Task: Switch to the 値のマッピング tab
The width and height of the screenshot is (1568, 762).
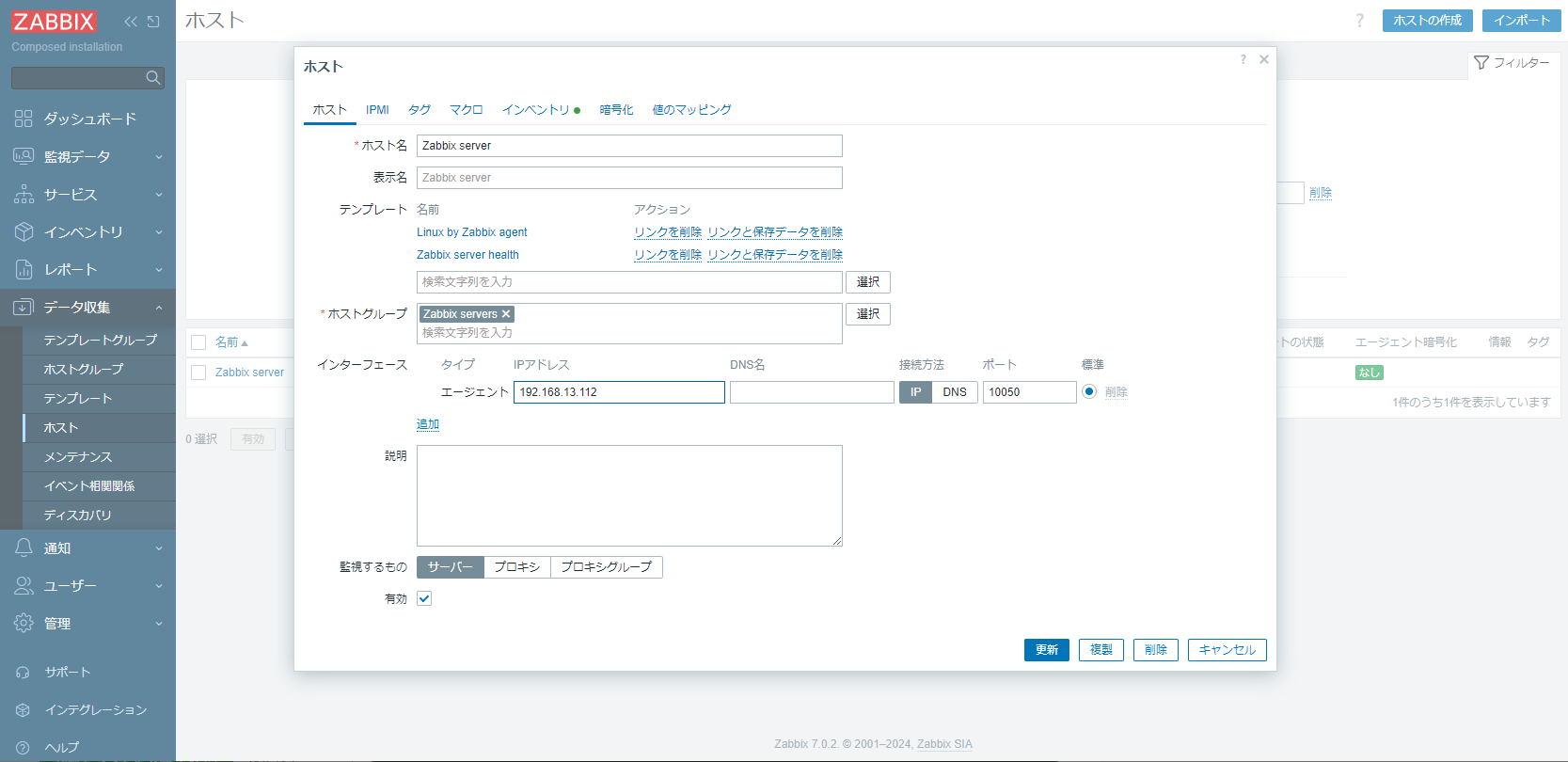Action: point(692,110)
